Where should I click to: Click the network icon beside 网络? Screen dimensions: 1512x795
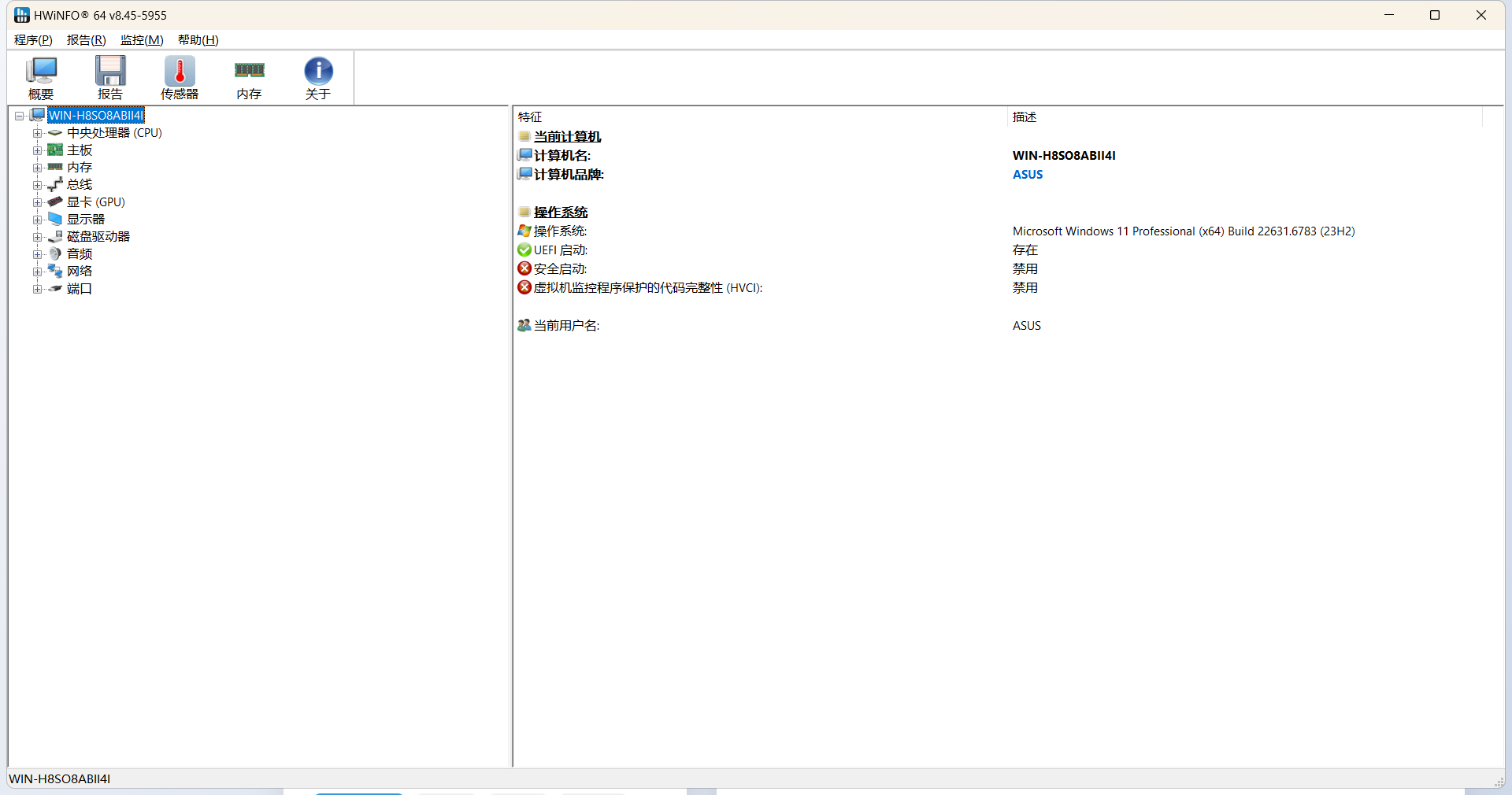click(x=55, y=271)
